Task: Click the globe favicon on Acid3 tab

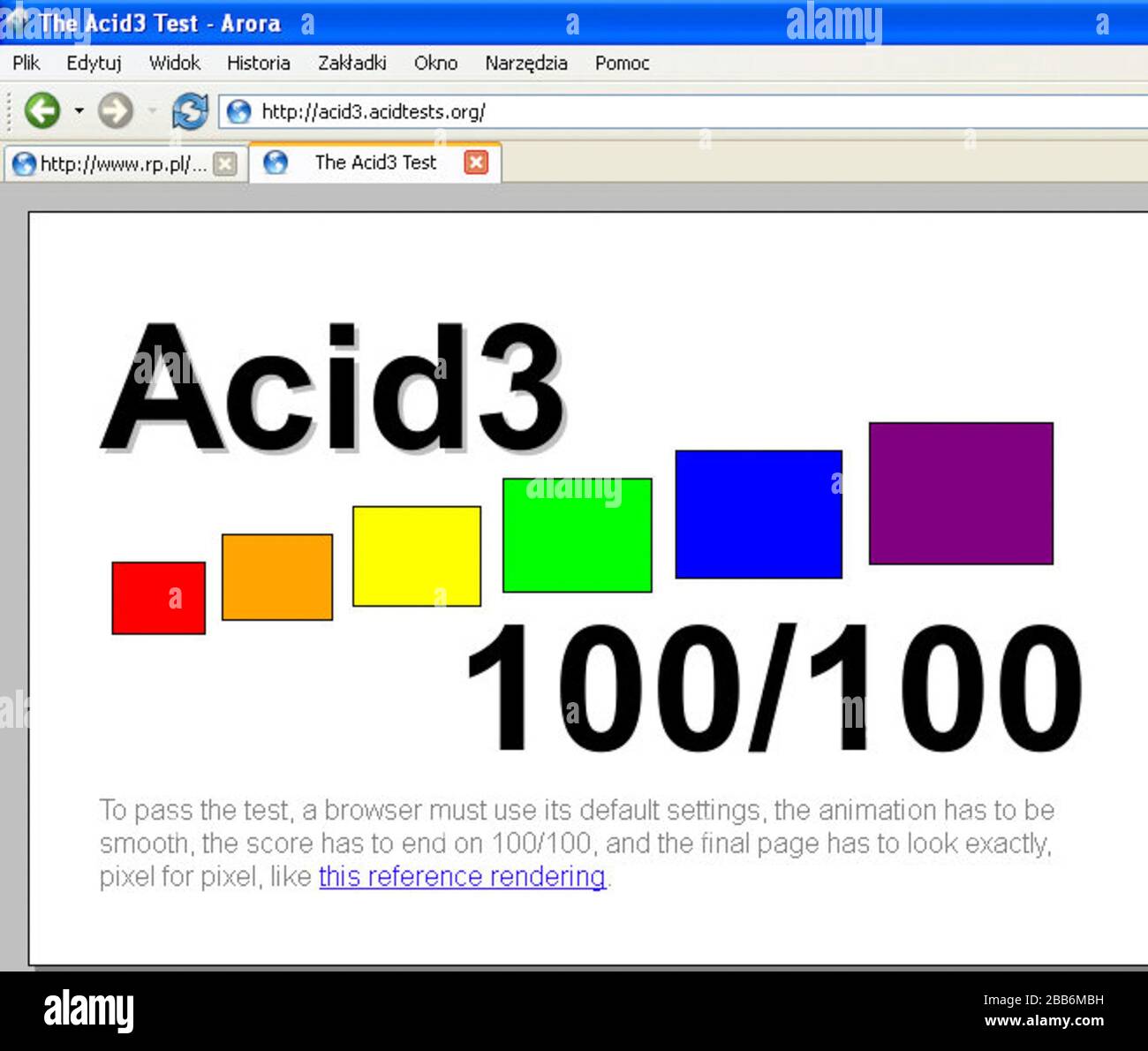Action: 276,163
